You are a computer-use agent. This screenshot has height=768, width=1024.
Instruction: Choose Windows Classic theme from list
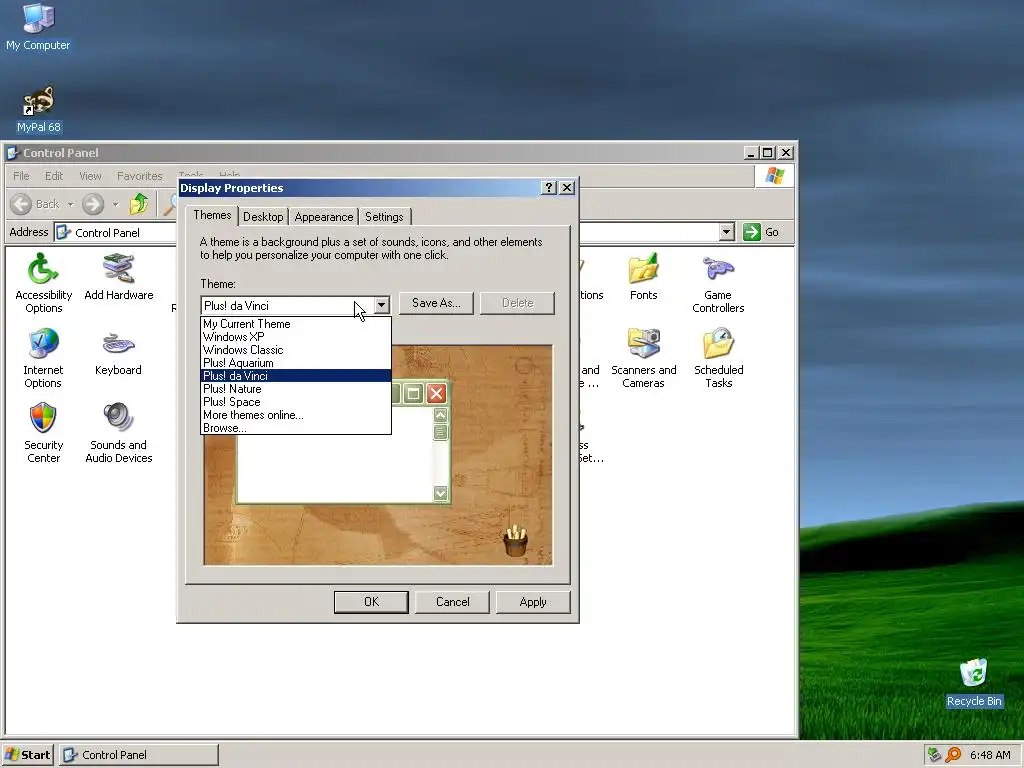[296, 350]
